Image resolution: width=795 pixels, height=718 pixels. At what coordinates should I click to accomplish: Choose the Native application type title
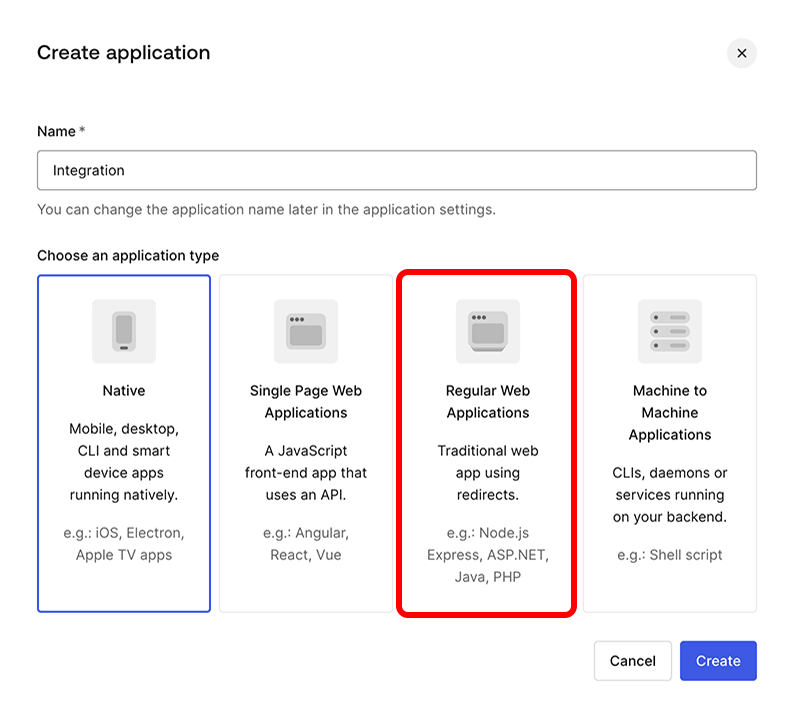[124, 390]
